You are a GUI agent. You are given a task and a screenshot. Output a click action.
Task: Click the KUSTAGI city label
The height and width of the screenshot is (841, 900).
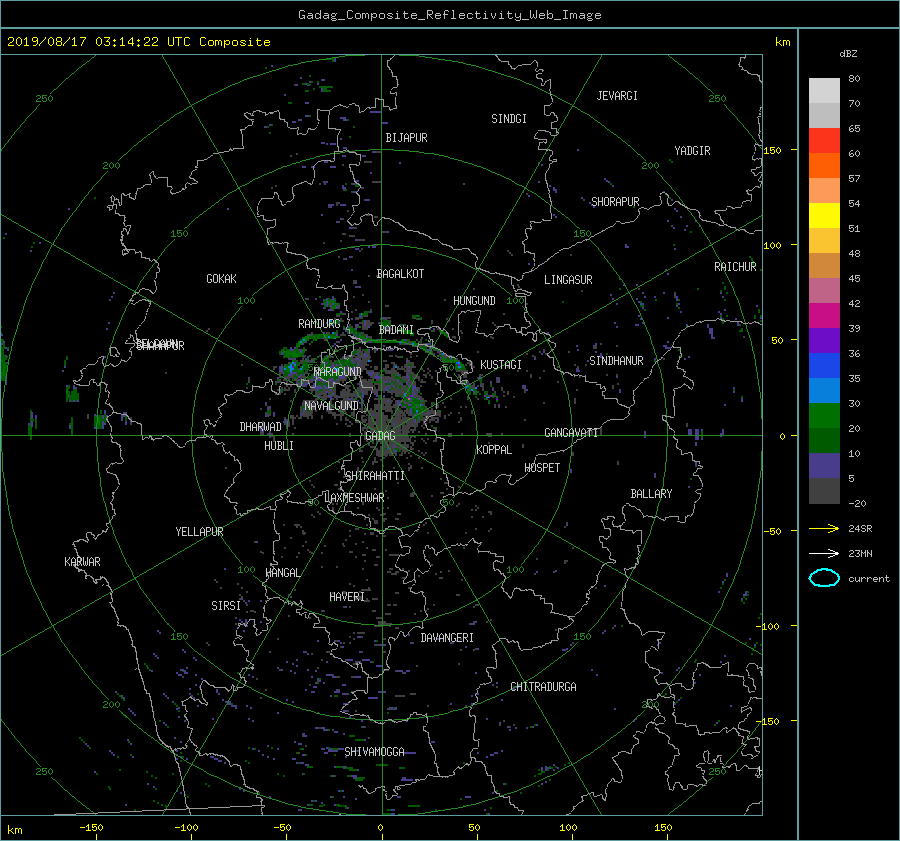[501, 365]
